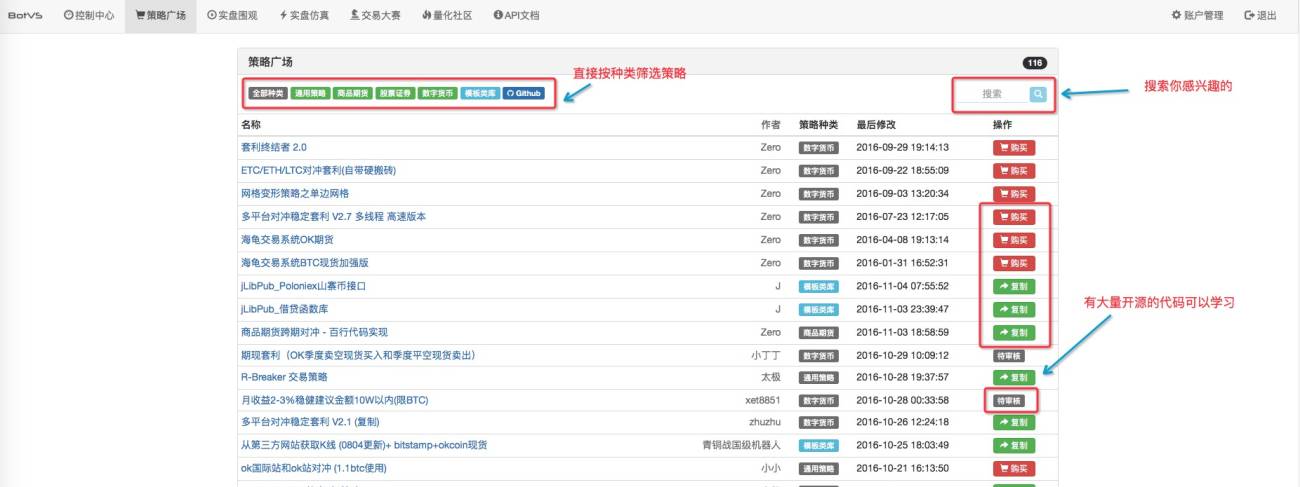
Task: Click the magnifier search button
Action: pyautogui.click(x=1038, y=94)
